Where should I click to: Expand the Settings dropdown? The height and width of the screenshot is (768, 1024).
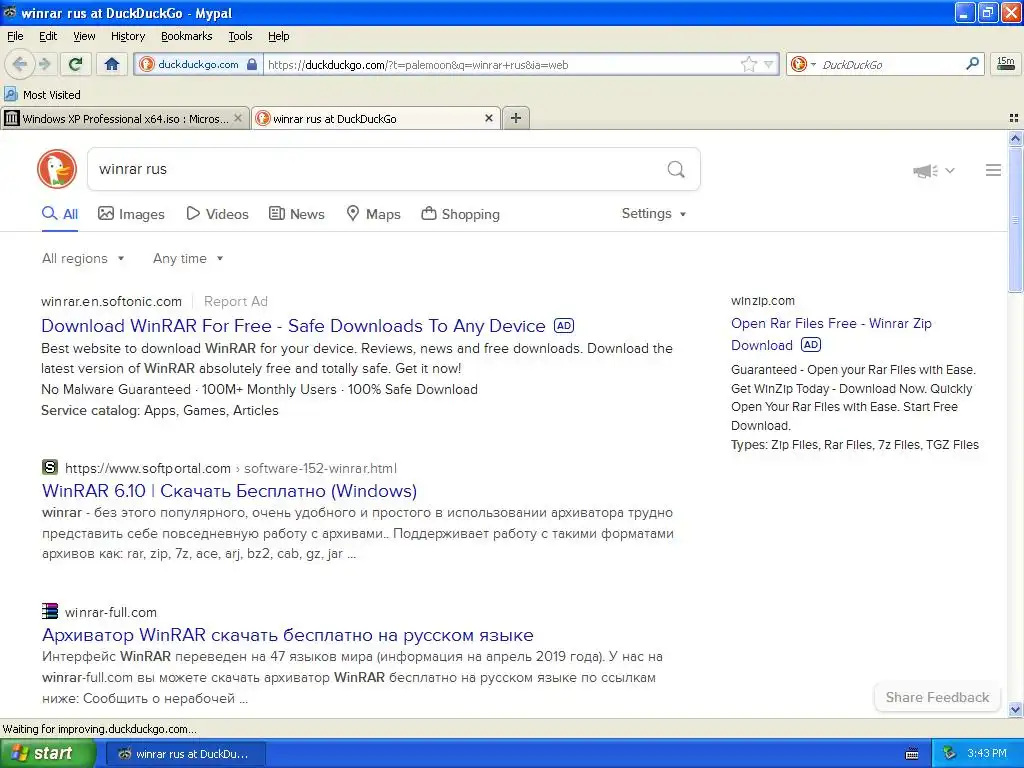(654, 214)
